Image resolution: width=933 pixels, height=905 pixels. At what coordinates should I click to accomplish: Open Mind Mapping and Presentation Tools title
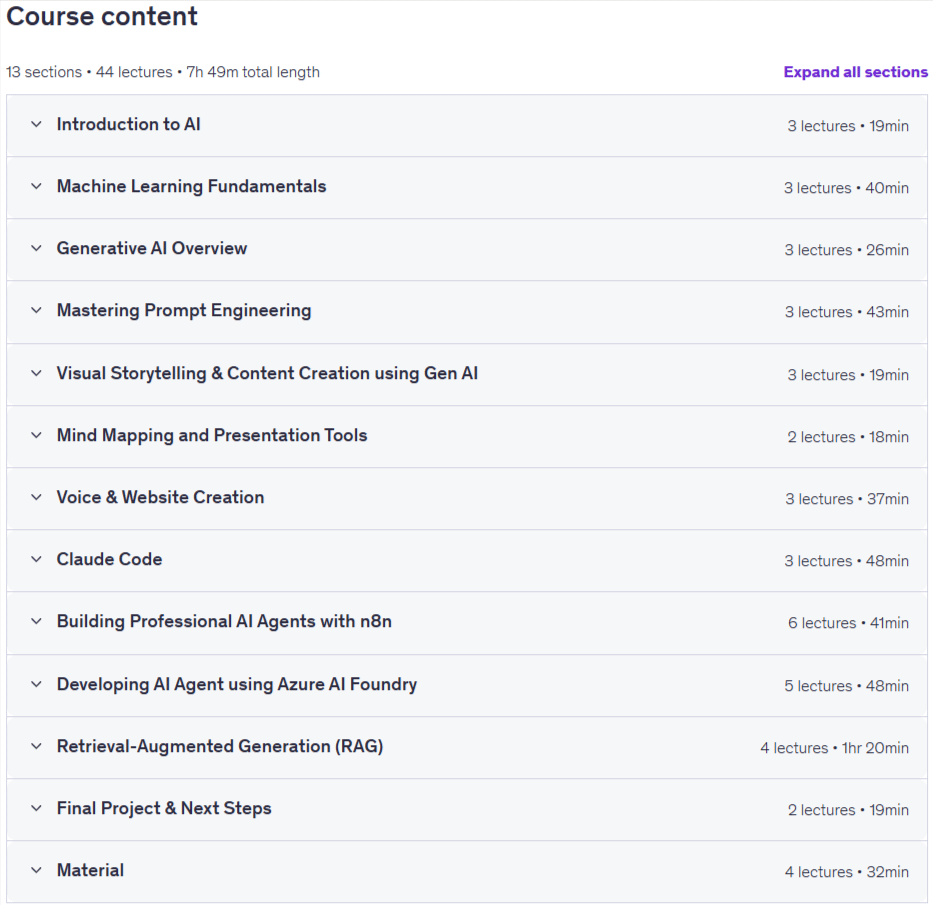(212, 436)
